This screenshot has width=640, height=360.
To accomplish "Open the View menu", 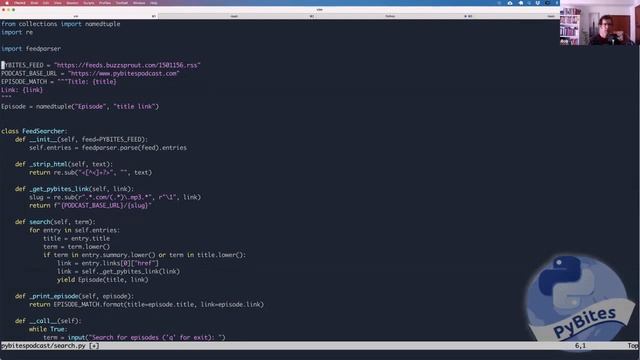I will [x=58, y=3].
